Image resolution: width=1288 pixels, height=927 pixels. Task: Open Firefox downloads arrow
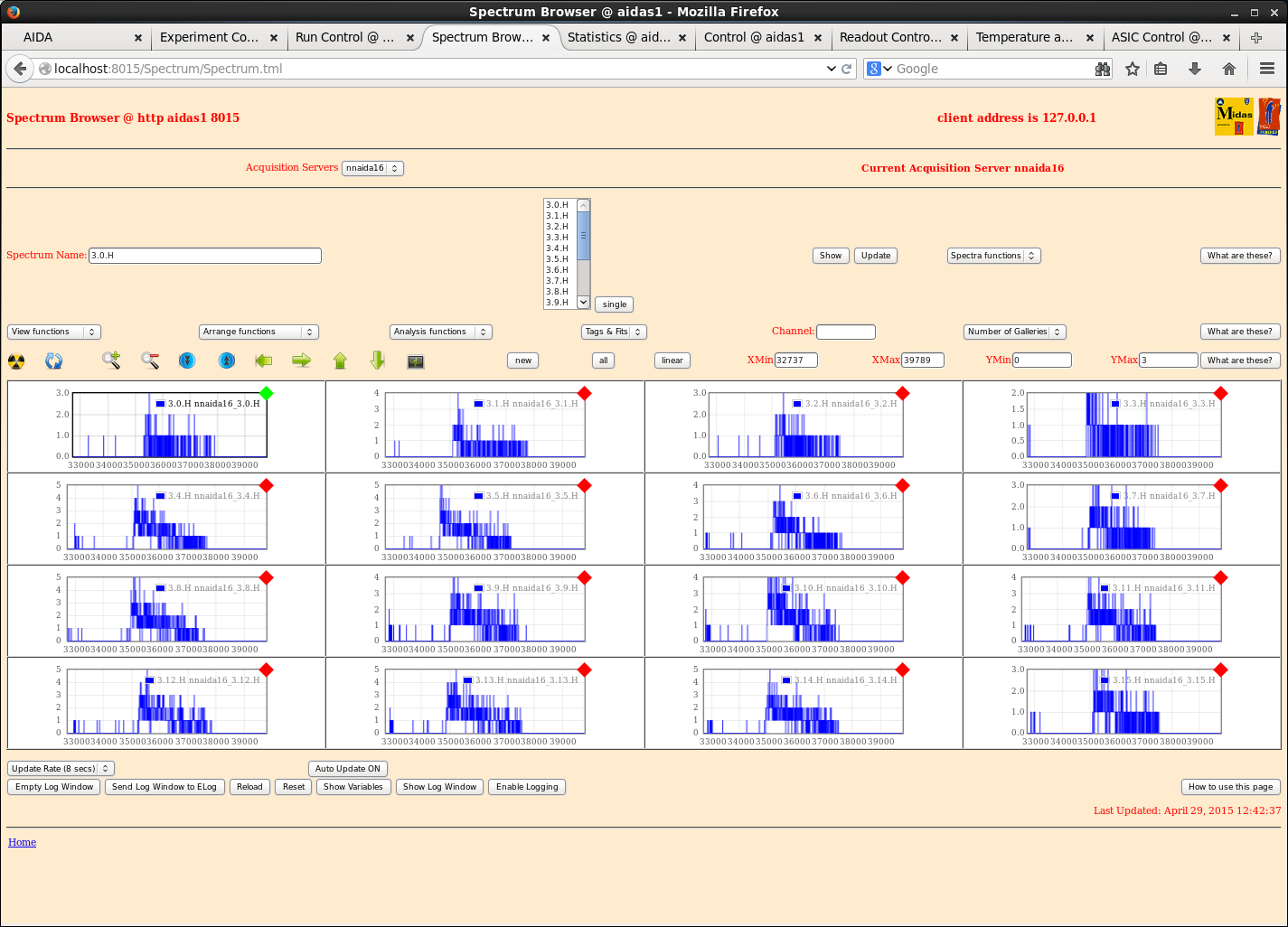[1195, 69]
